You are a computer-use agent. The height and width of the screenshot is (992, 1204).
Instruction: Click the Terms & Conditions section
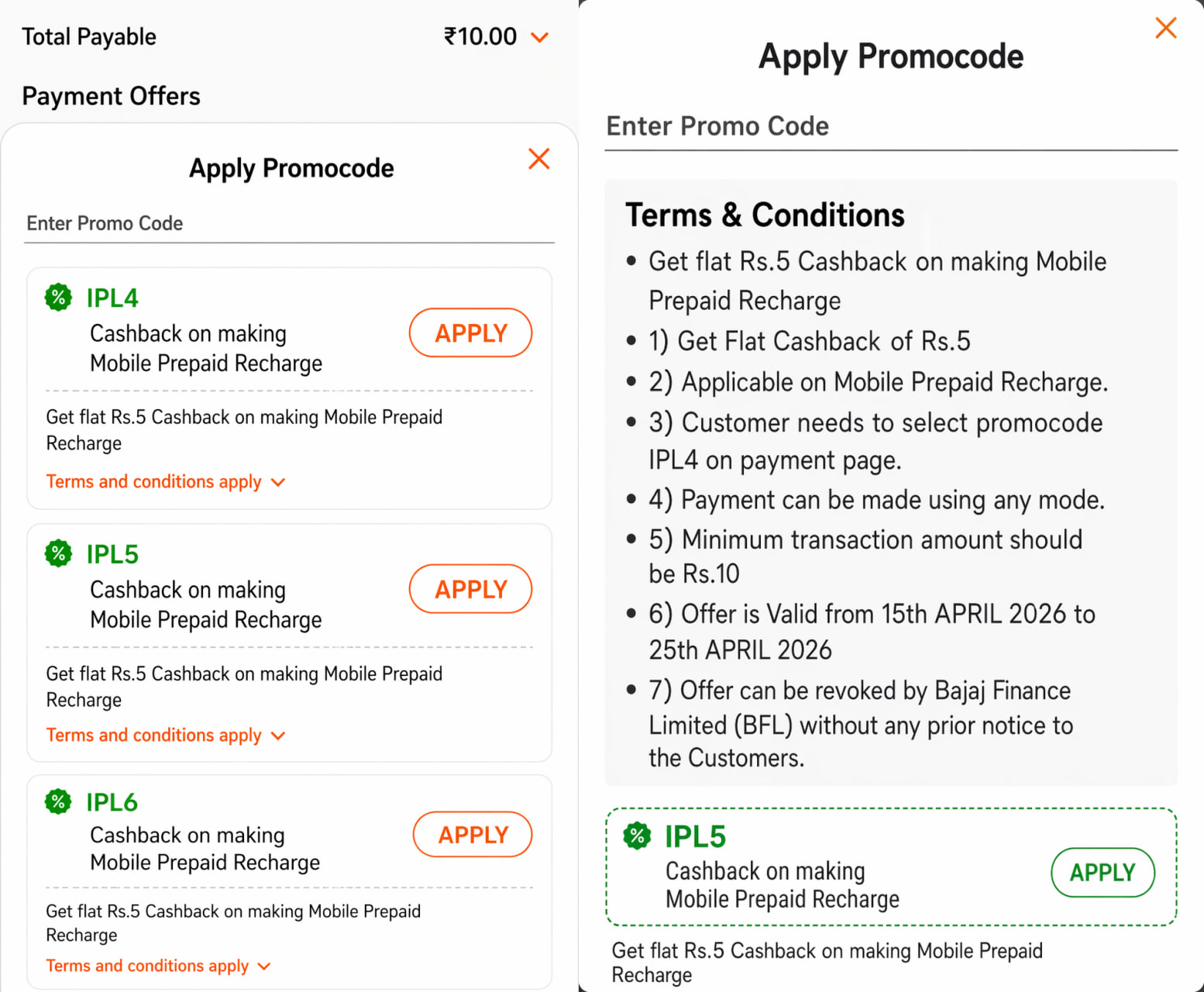(x=765, y=215)
